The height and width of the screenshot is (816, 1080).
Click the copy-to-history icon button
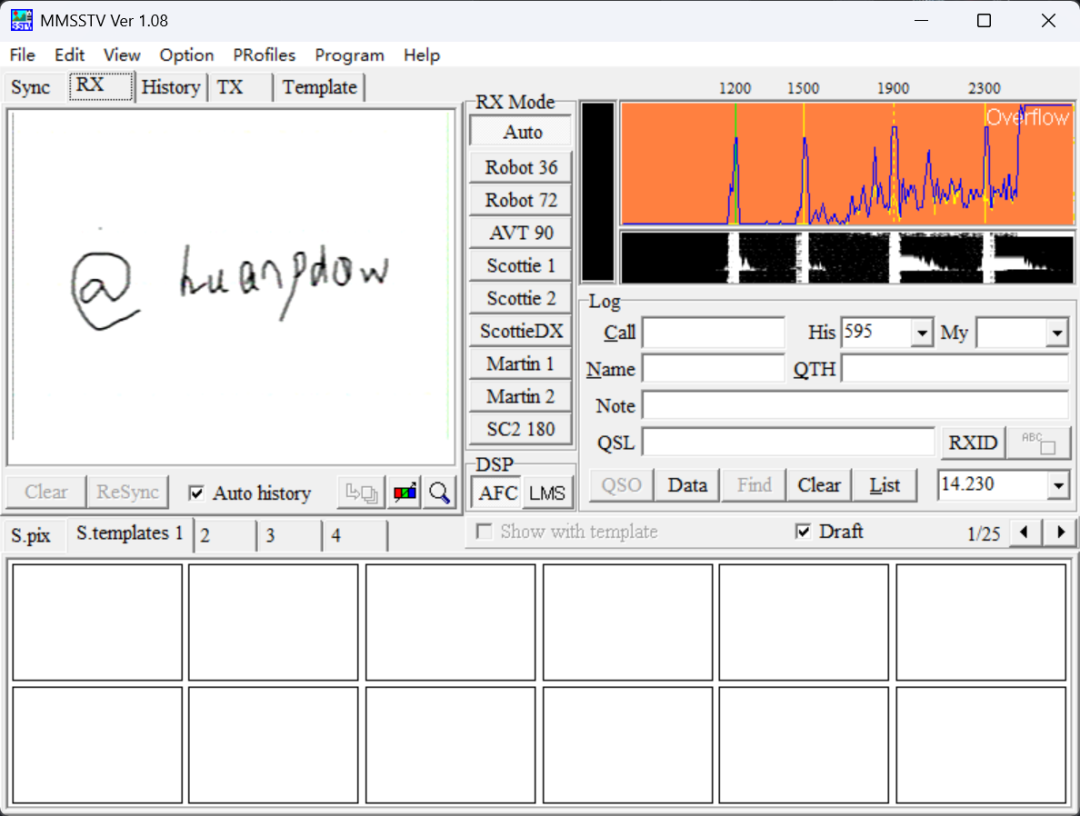pos(361,492)
